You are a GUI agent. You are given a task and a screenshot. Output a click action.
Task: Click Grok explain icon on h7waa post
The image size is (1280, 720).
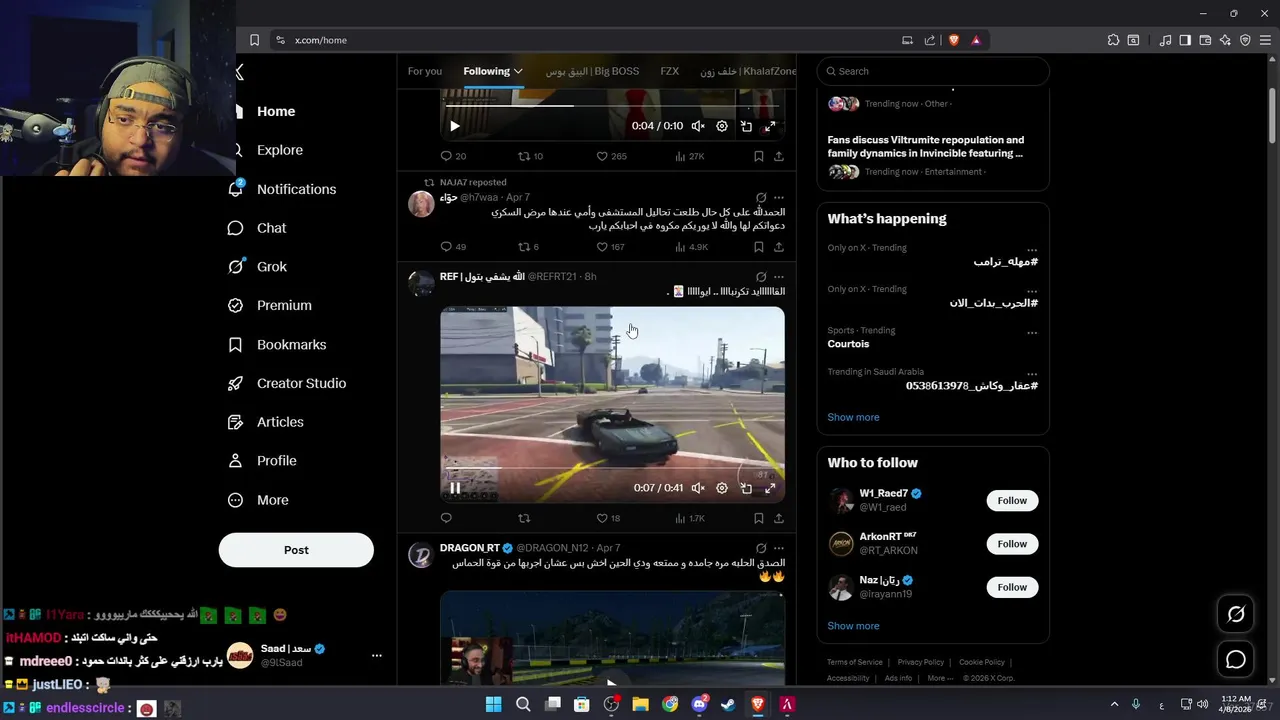[x=761, y=197]
